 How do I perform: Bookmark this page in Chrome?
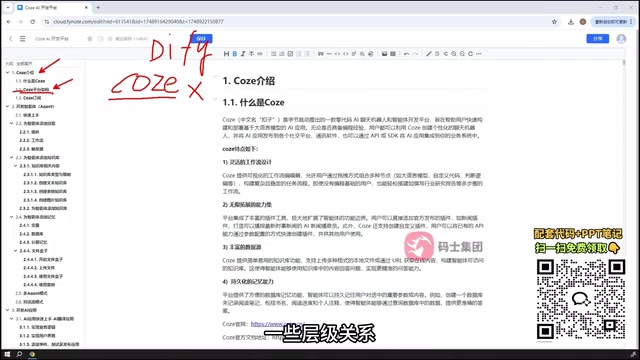pyautogui.click(x=554, y=22)
